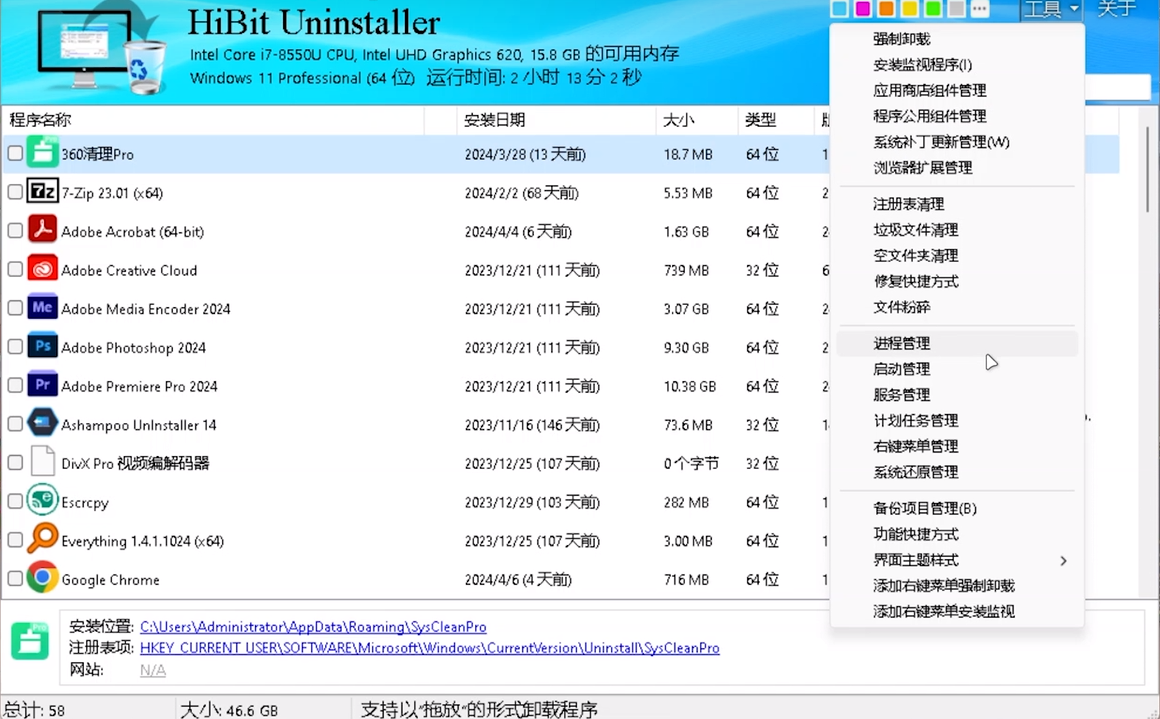
Task: Open 注册表清理 menu item
Action: [x=957, y=204]
